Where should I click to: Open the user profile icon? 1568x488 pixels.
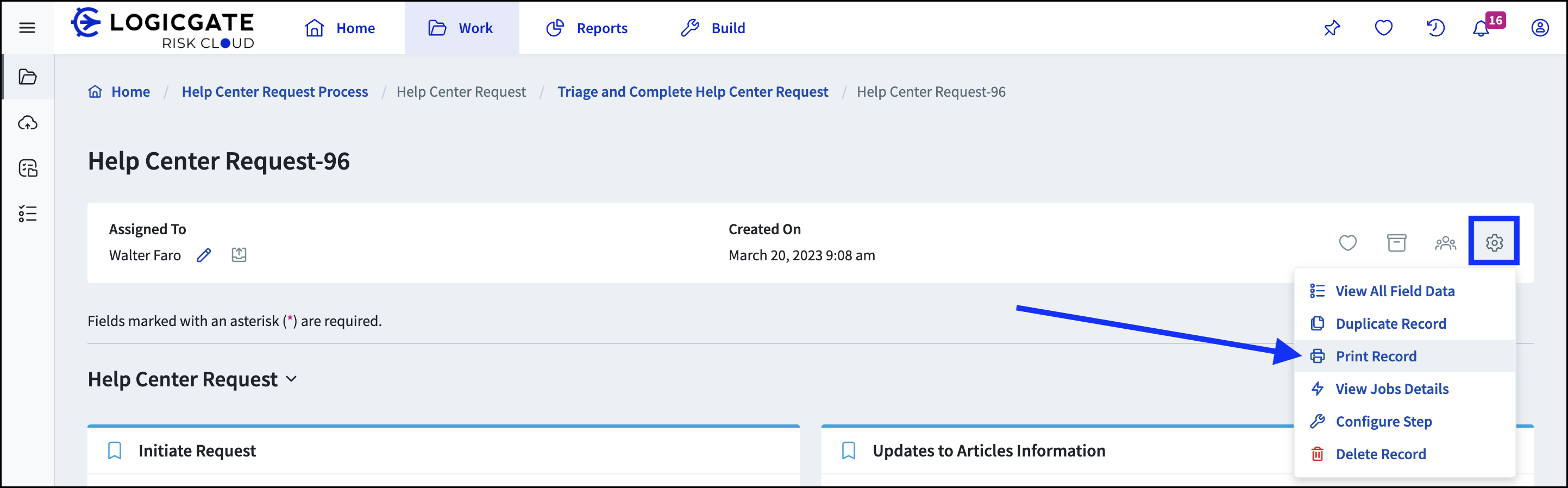pyautogui.click(x=1540, y=28)
